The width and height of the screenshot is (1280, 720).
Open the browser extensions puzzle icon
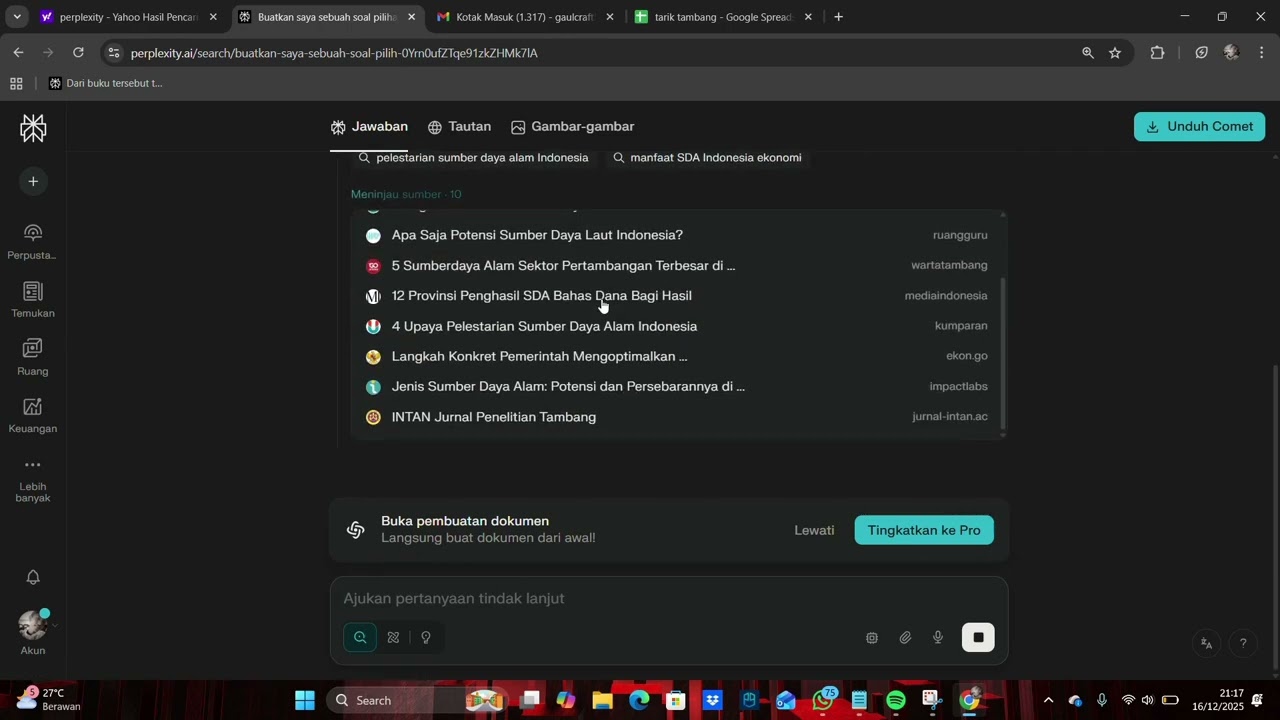coord(1157,53)
